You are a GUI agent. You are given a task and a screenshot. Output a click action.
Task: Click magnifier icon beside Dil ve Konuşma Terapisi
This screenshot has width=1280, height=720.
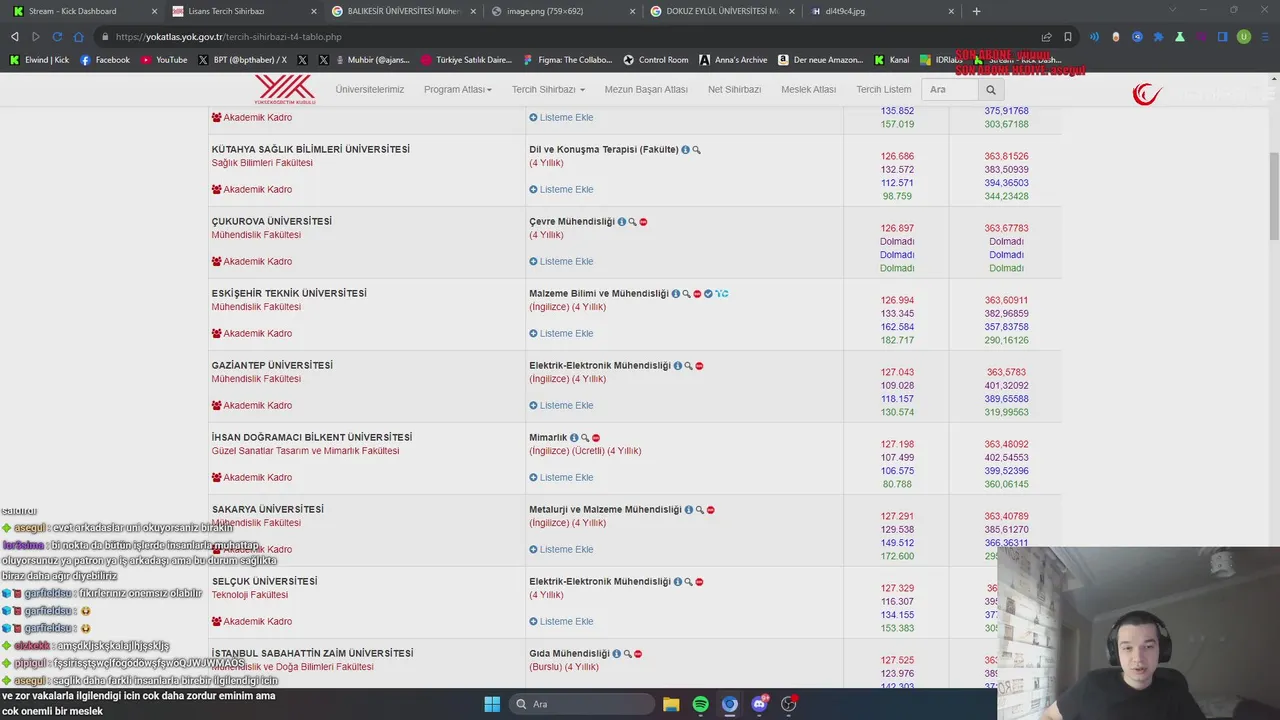point(697,150)
